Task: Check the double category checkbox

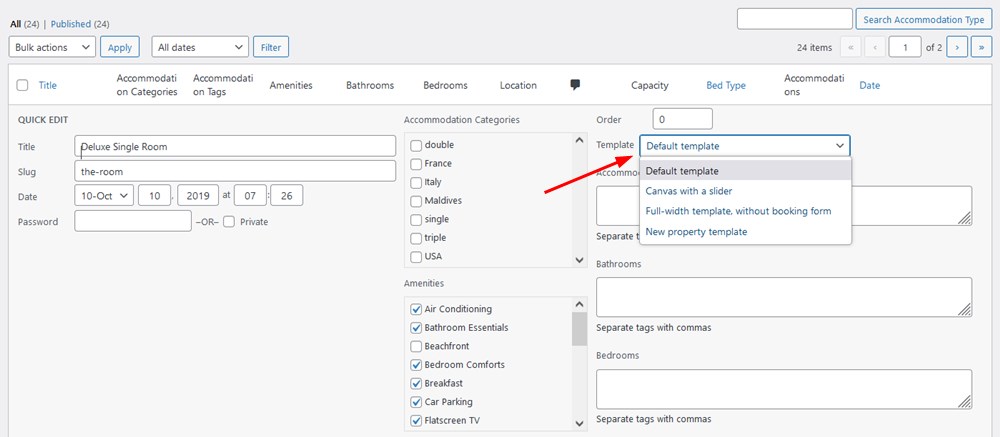Action: [x=416, y=145]
